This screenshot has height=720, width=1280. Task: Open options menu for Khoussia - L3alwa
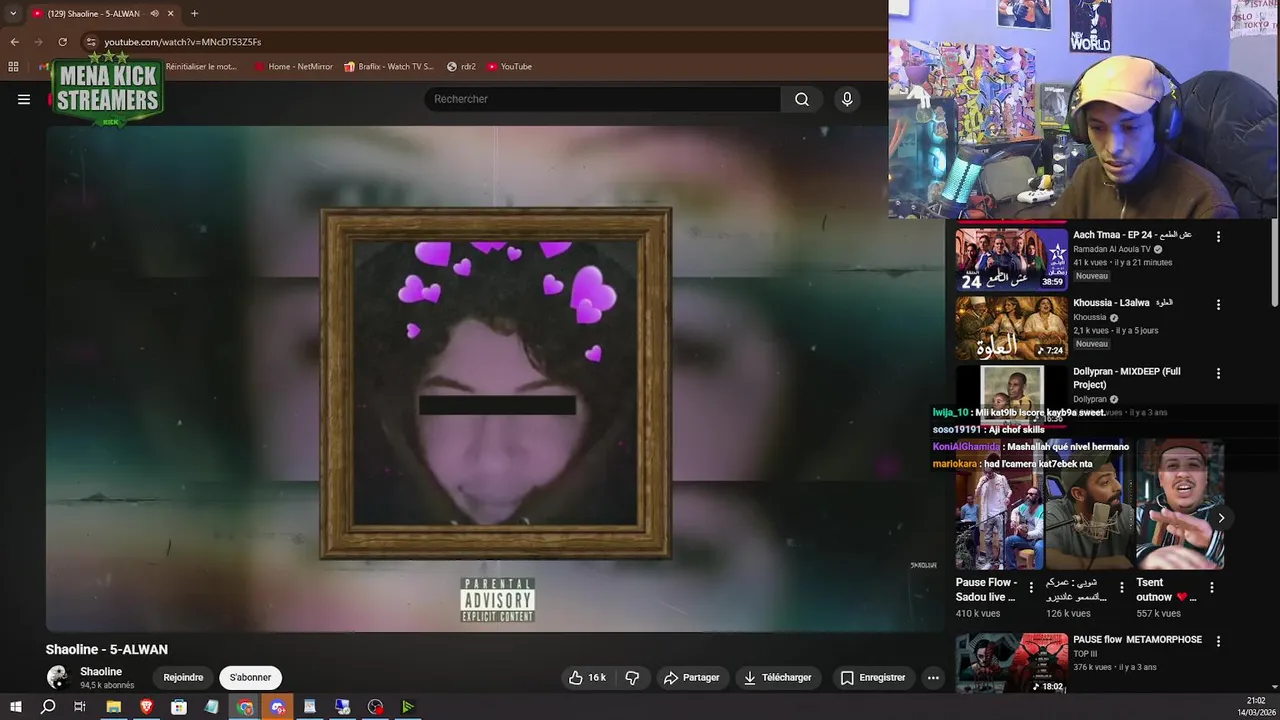tap(1218, 305)
